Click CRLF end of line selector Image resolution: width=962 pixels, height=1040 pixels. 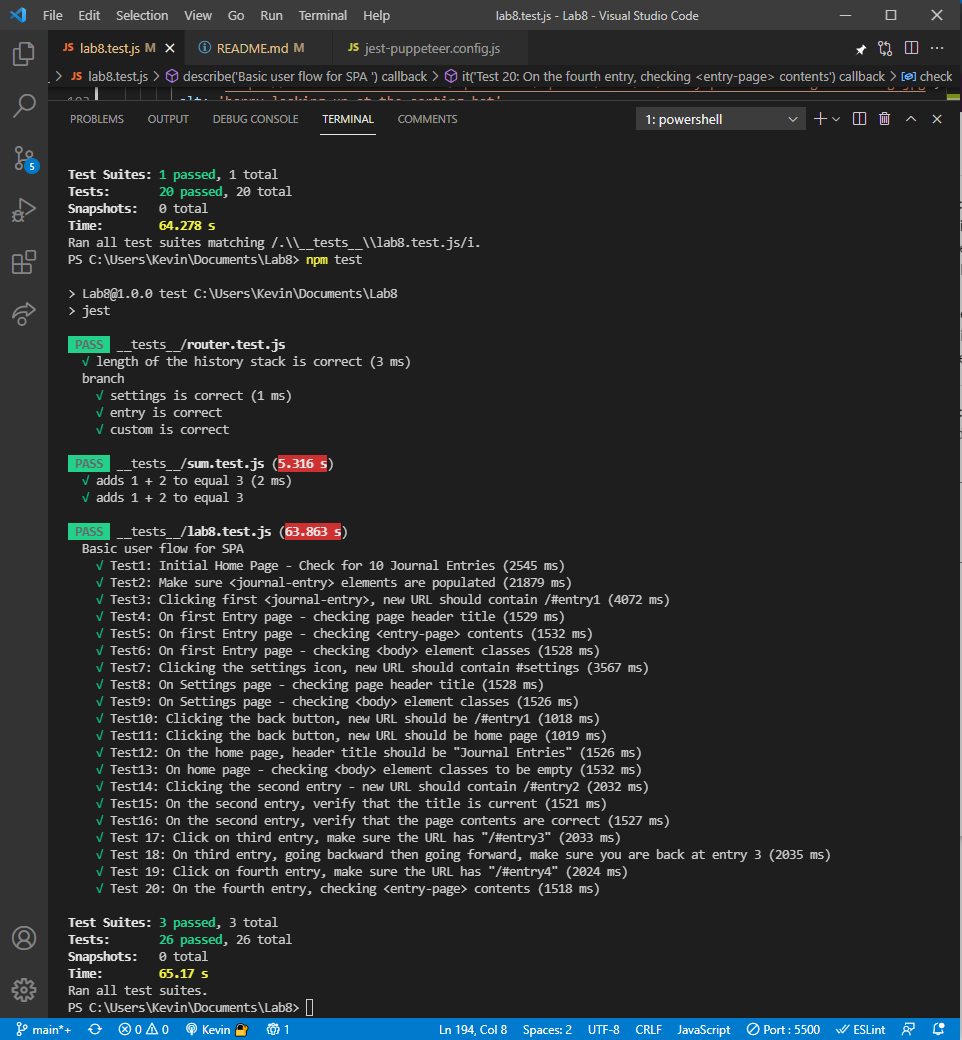point(648,1029)
